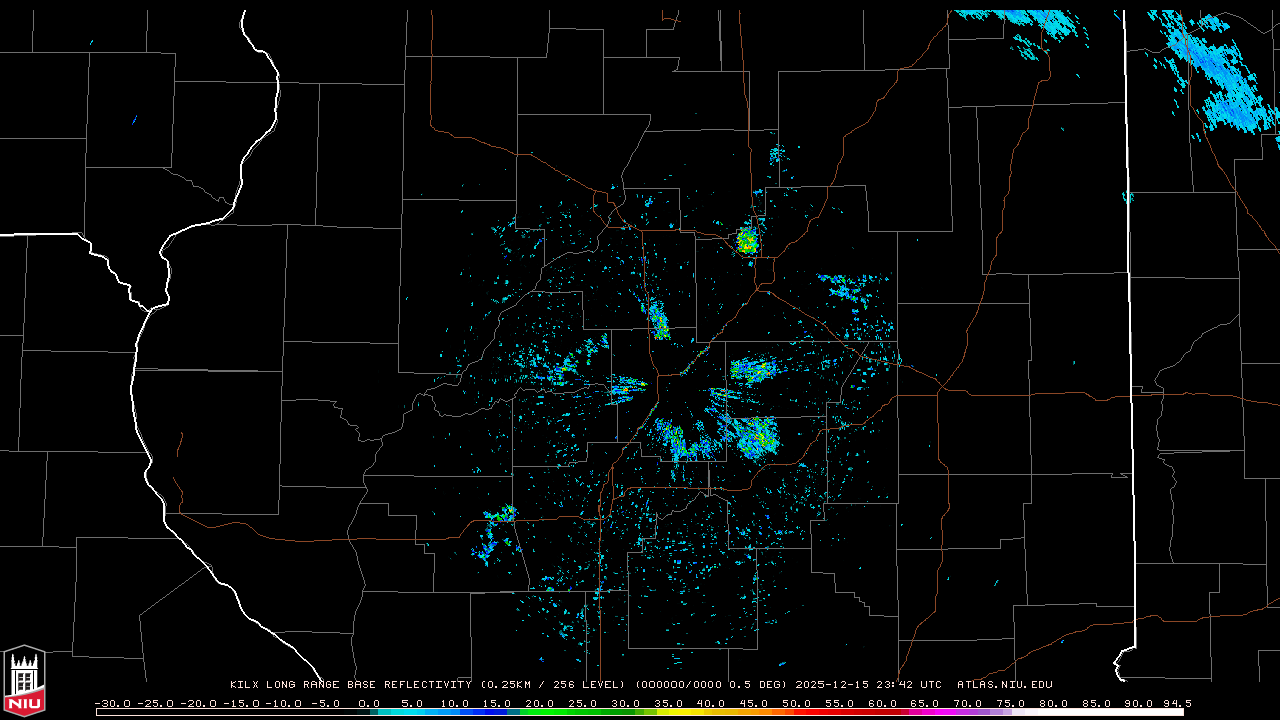Click the 5.0 dBZ cyan section of color scale
The image size is (1280, 720).
click(412, 712)
